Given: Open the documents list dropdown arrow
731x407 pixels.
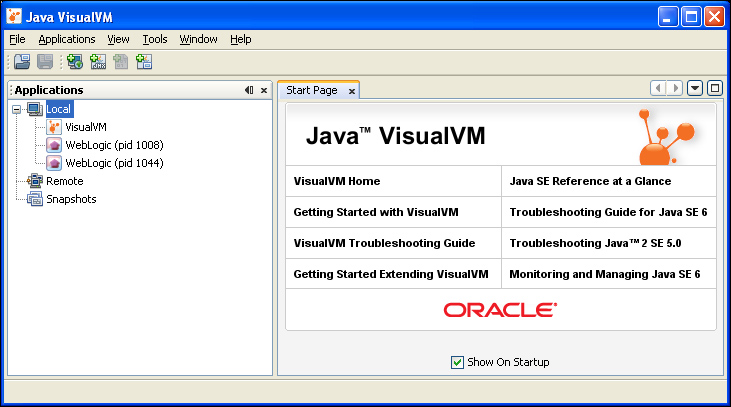Looking at the screenshot, I should [x=695, y=88].
